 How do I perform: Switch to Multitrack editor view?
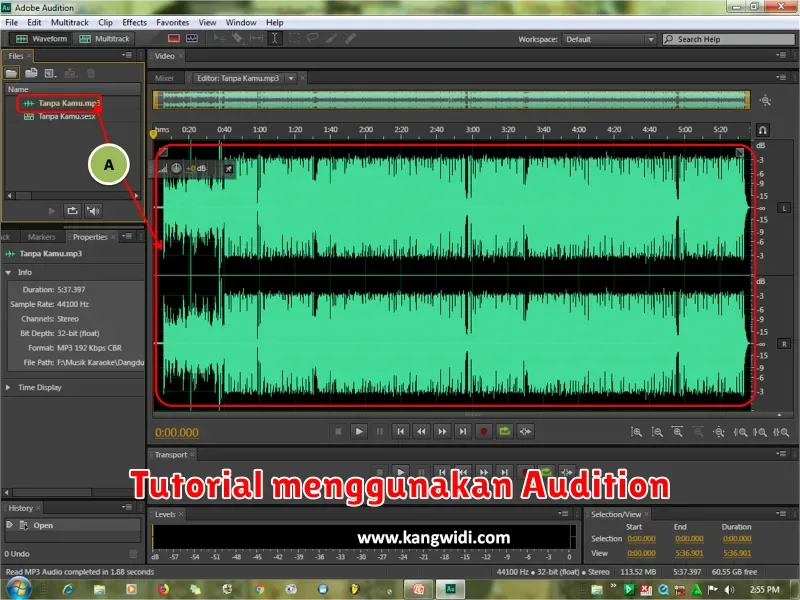pos(105,39)
